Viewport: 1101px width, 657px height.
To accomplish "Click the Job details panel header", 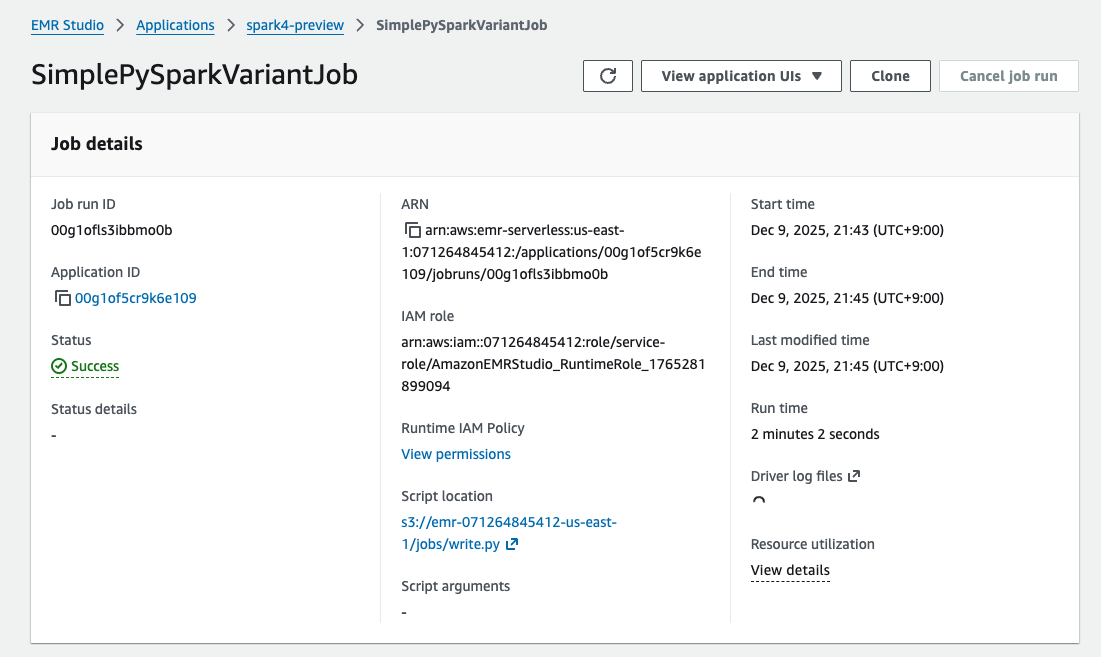I will [x=97, y=144].
